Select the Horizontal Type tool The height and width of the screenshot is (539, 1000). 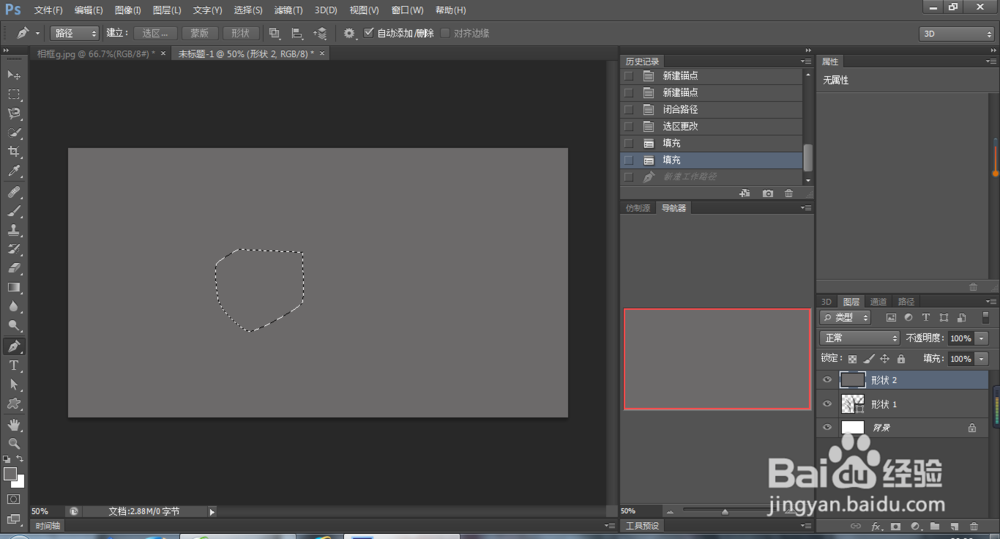13,365
